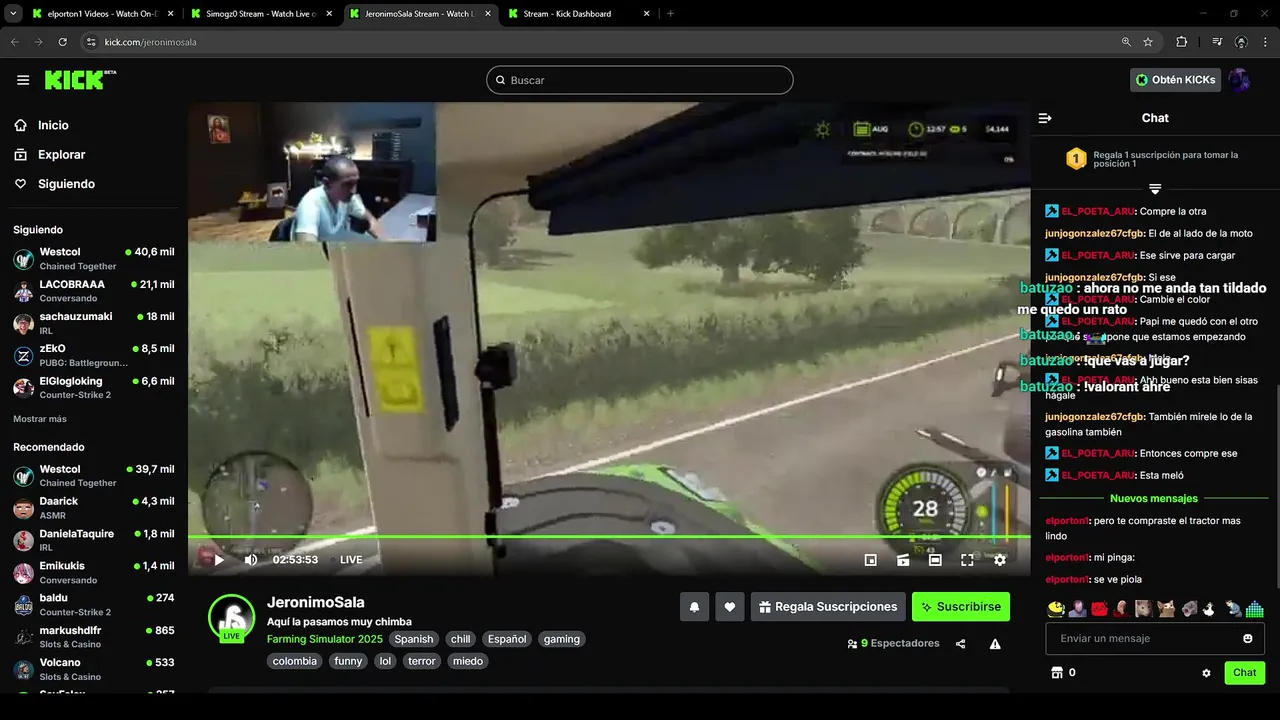Image resolution: width=1280 pixels, height=720 pixels.
Task: Open the user profile avatar menu
Action: click(1239, 80)
